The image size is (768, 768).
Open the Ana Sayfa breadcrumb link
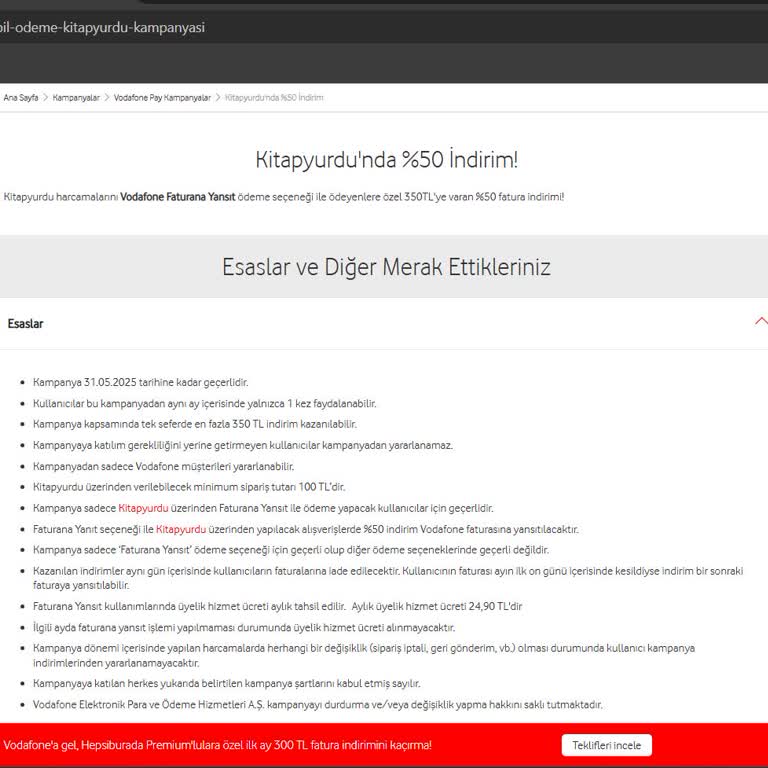(21, 97)
